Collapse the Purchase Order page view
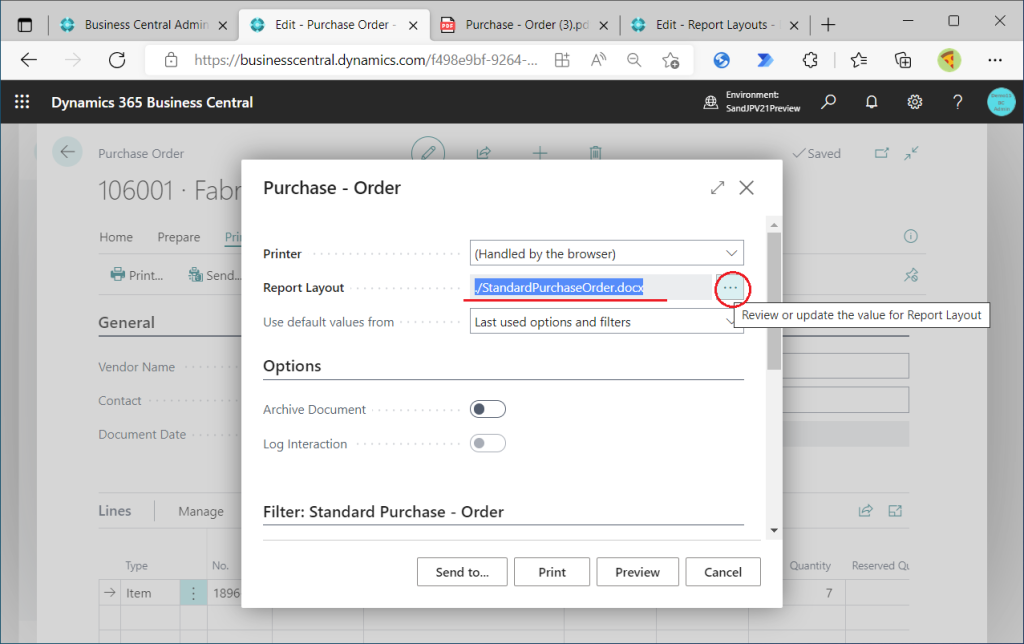Viewport: 1024px width, 644px height. (911, 153)
